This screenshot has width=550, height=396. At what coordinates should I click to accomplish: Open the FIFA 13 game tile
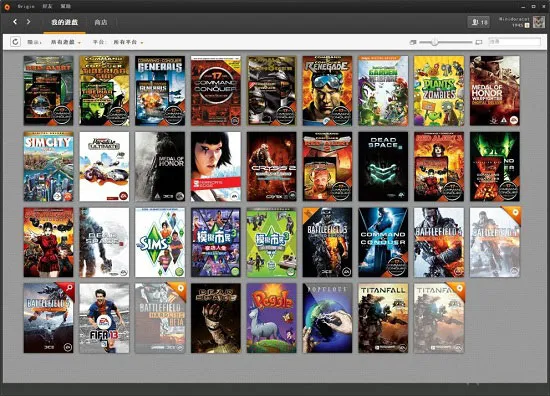click(x=104, y=318)
